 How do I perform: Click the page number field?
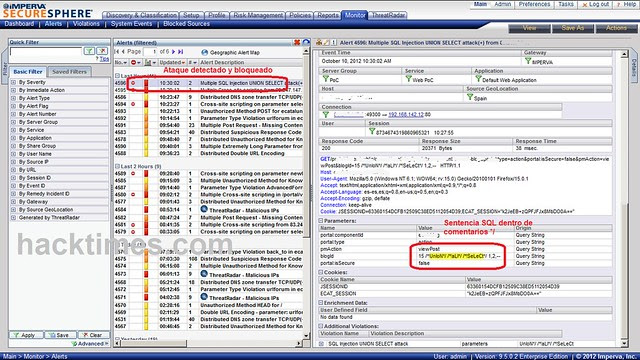[x=150, y=52]
